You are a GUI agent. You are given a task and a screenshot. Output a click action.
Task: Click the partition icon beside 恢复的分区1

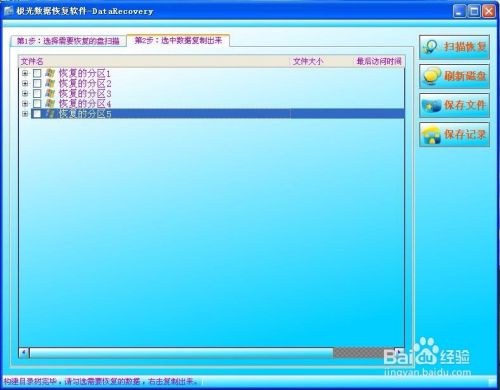pyautogui.click(x=50, y=73)
